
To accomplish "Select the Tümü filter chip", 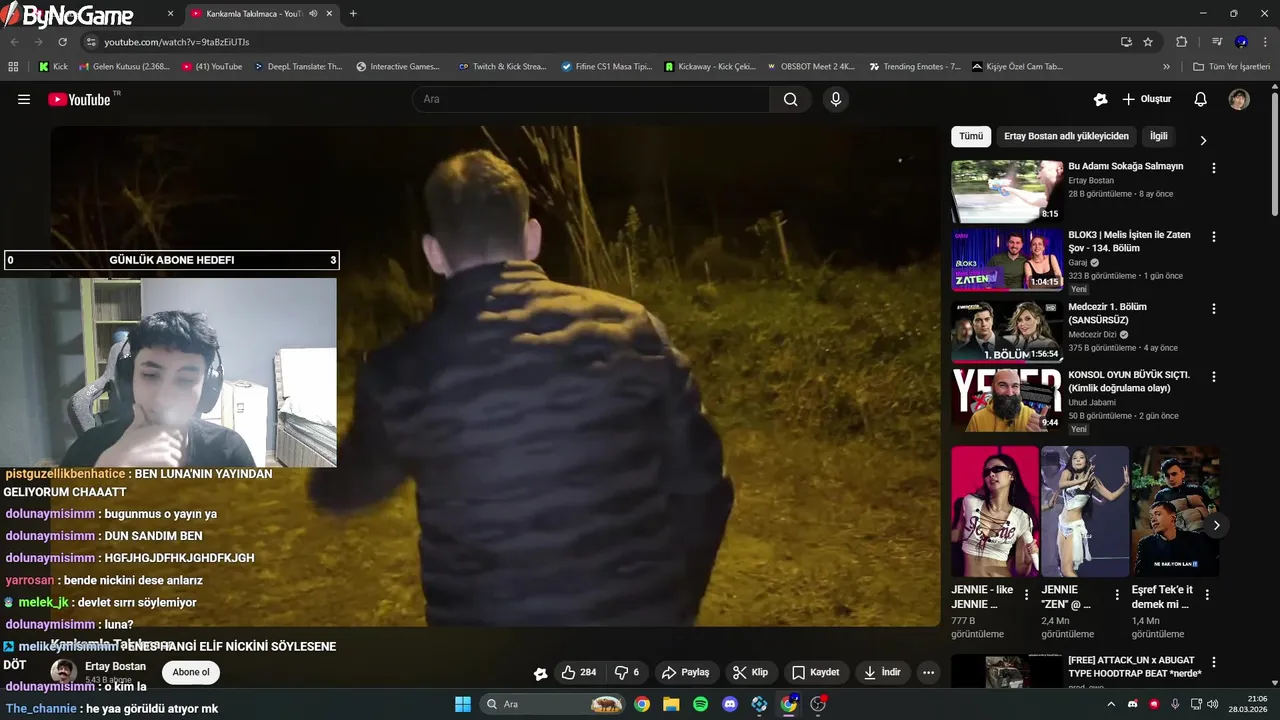I will (x=971, y=136).
